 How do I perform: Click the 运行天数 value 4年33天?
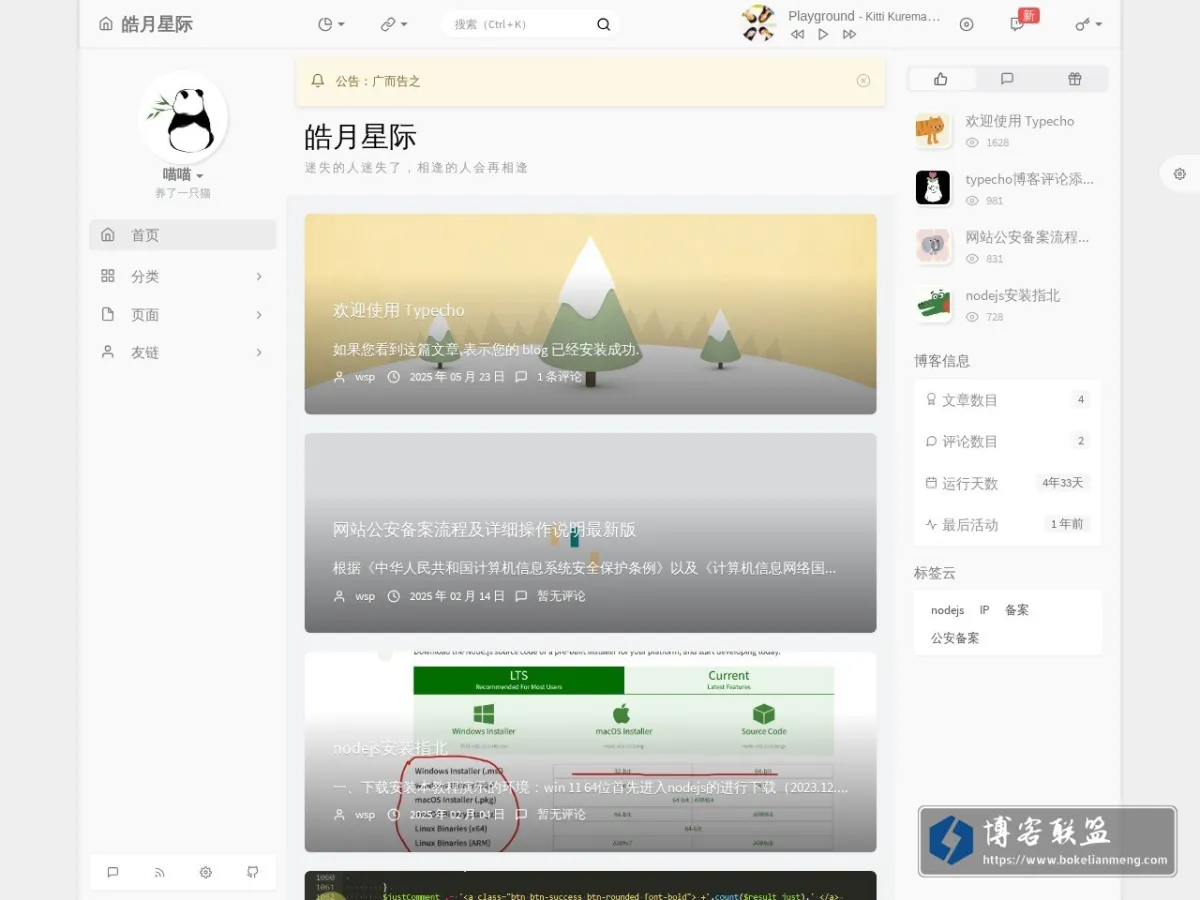pyautogui.click(x=1063, y=483)
